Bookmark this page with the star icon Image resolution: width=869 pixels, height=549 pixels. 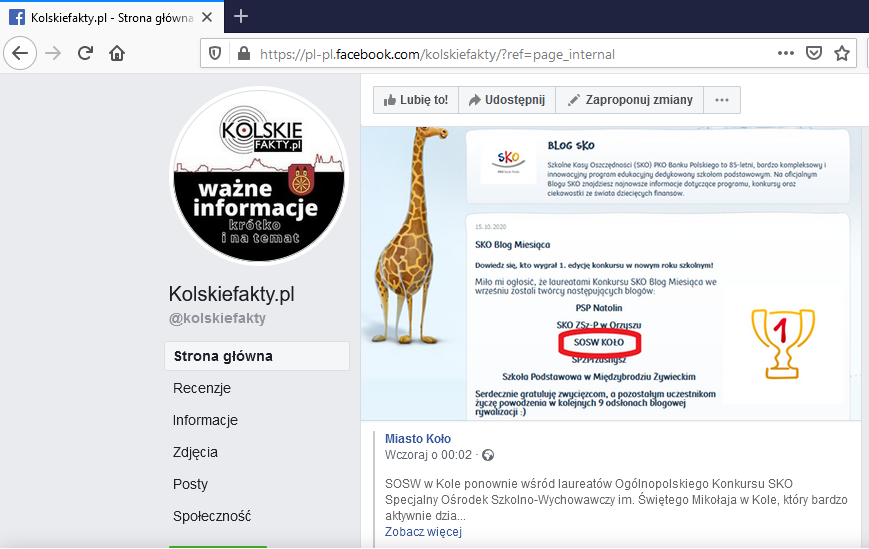click(842, 53)
